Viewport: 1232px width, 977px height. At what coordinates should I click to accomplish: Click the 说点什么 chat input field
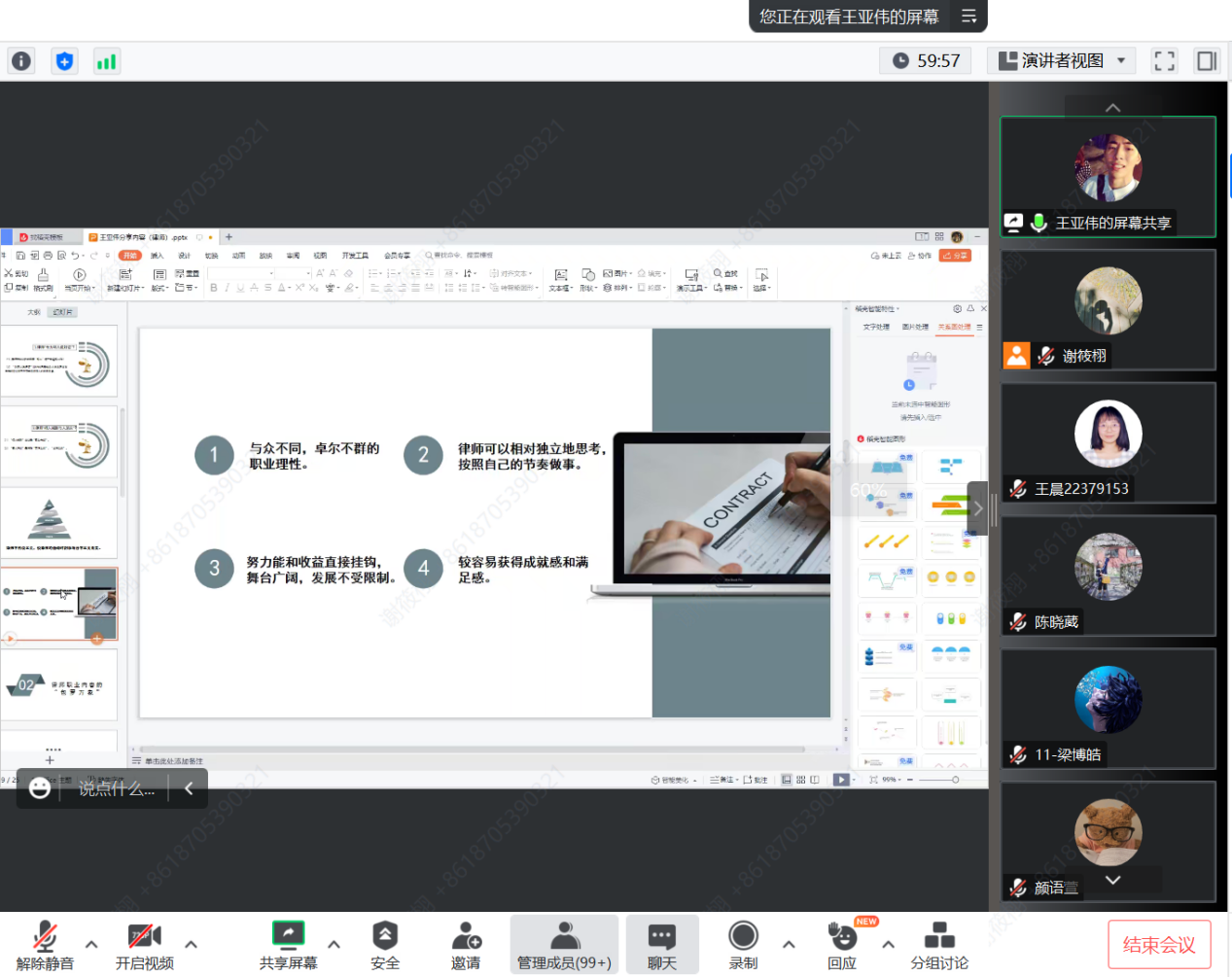(117, 789)
